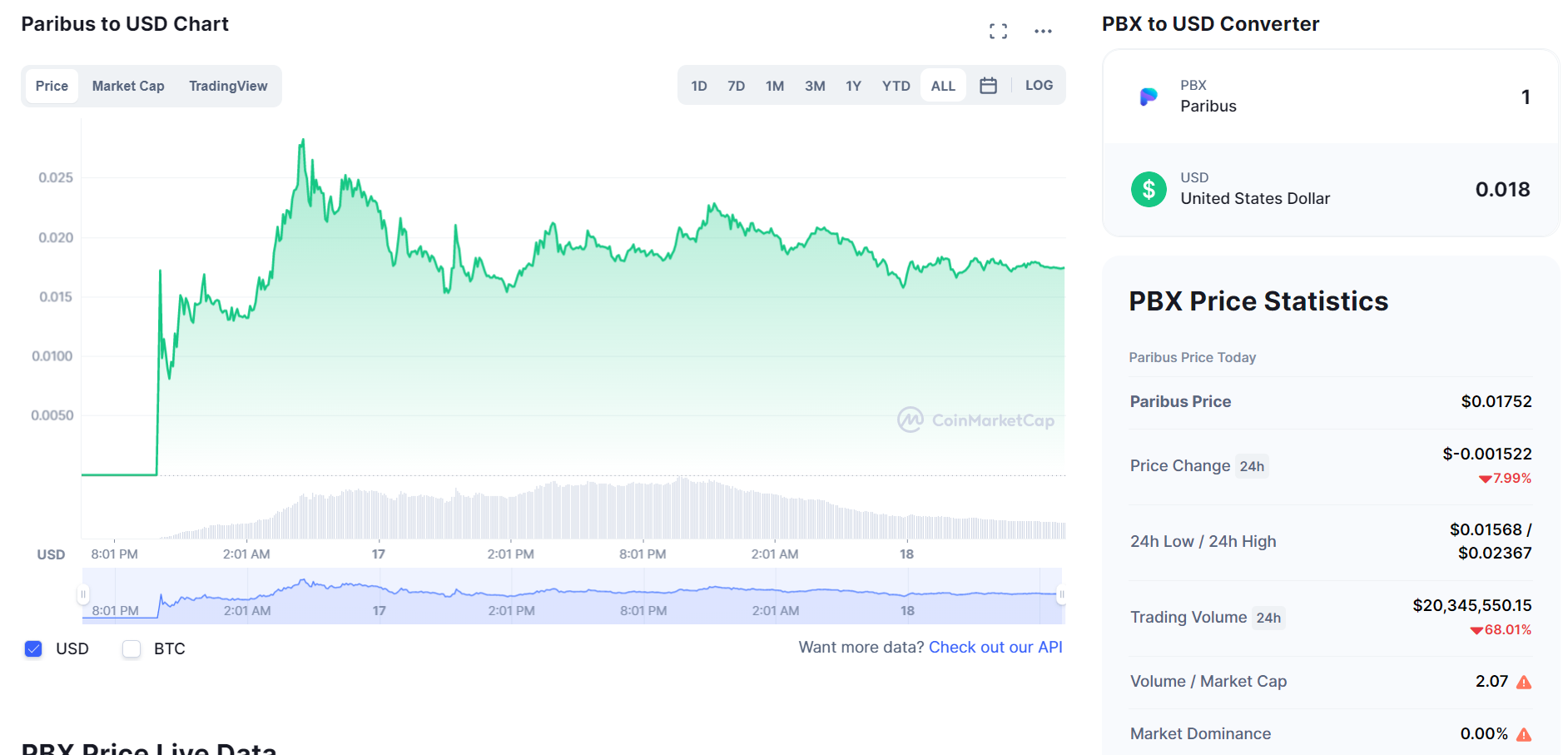
Task: Click left handle of chart range slider
Action: point(83,594)
